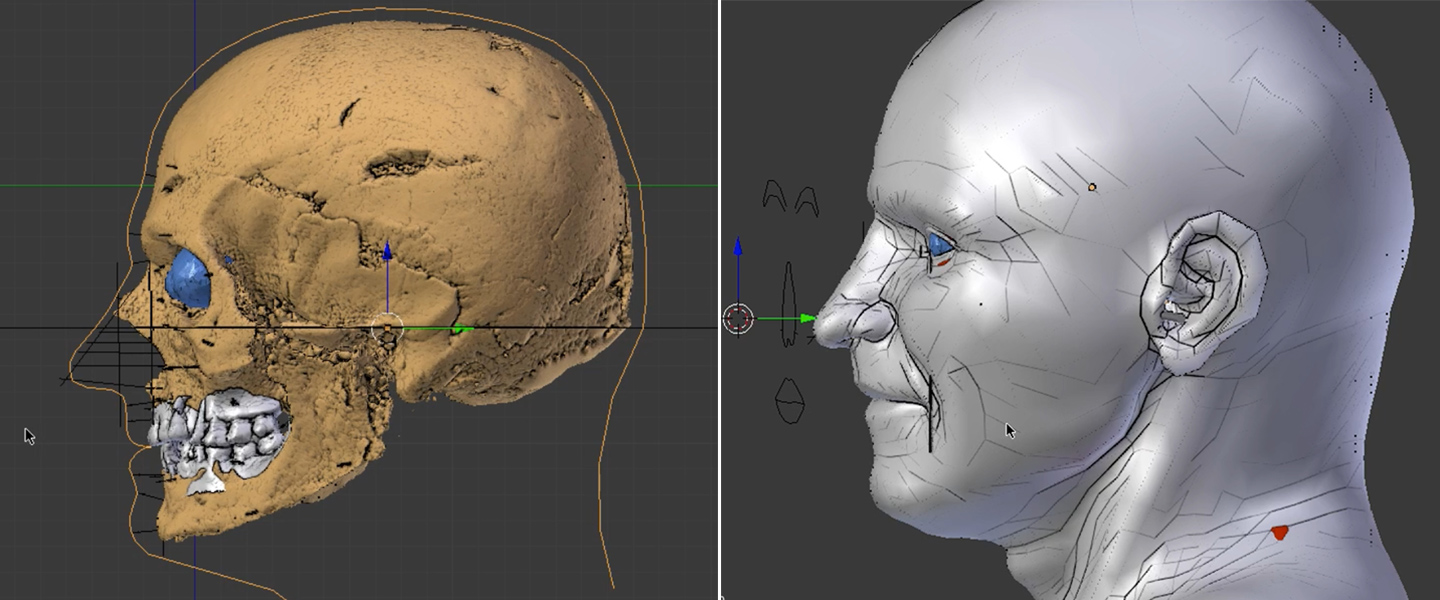Grab the blue Z-axis arrow on the skull
Screen dimensions: 1440x600
click(387, 252)
